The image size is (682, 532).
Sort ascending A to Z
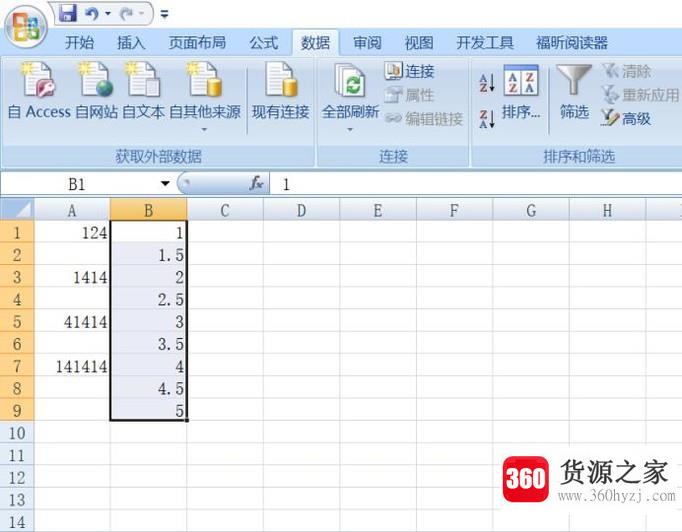[x=487, y=83]
